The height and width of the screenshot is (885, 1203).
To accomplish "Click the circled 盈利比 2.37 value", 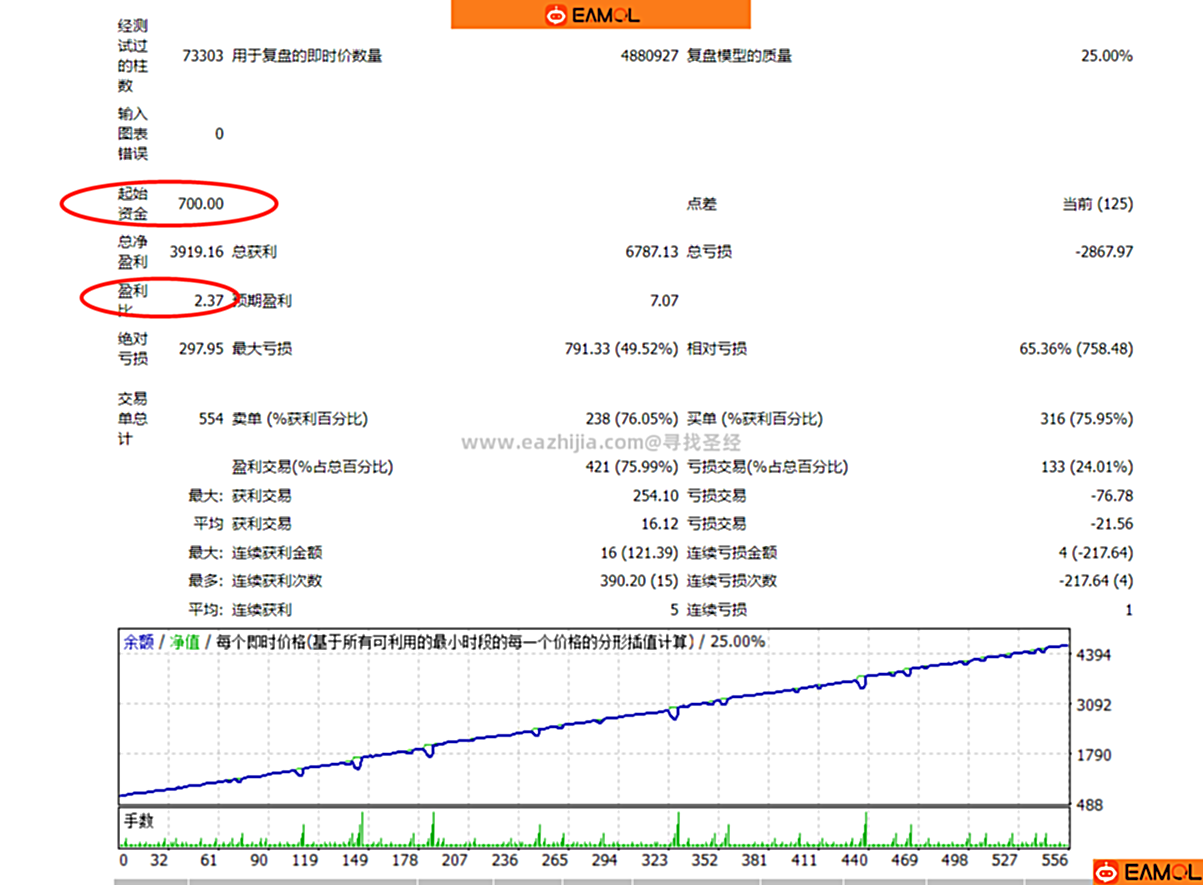I will click(210, 300).
